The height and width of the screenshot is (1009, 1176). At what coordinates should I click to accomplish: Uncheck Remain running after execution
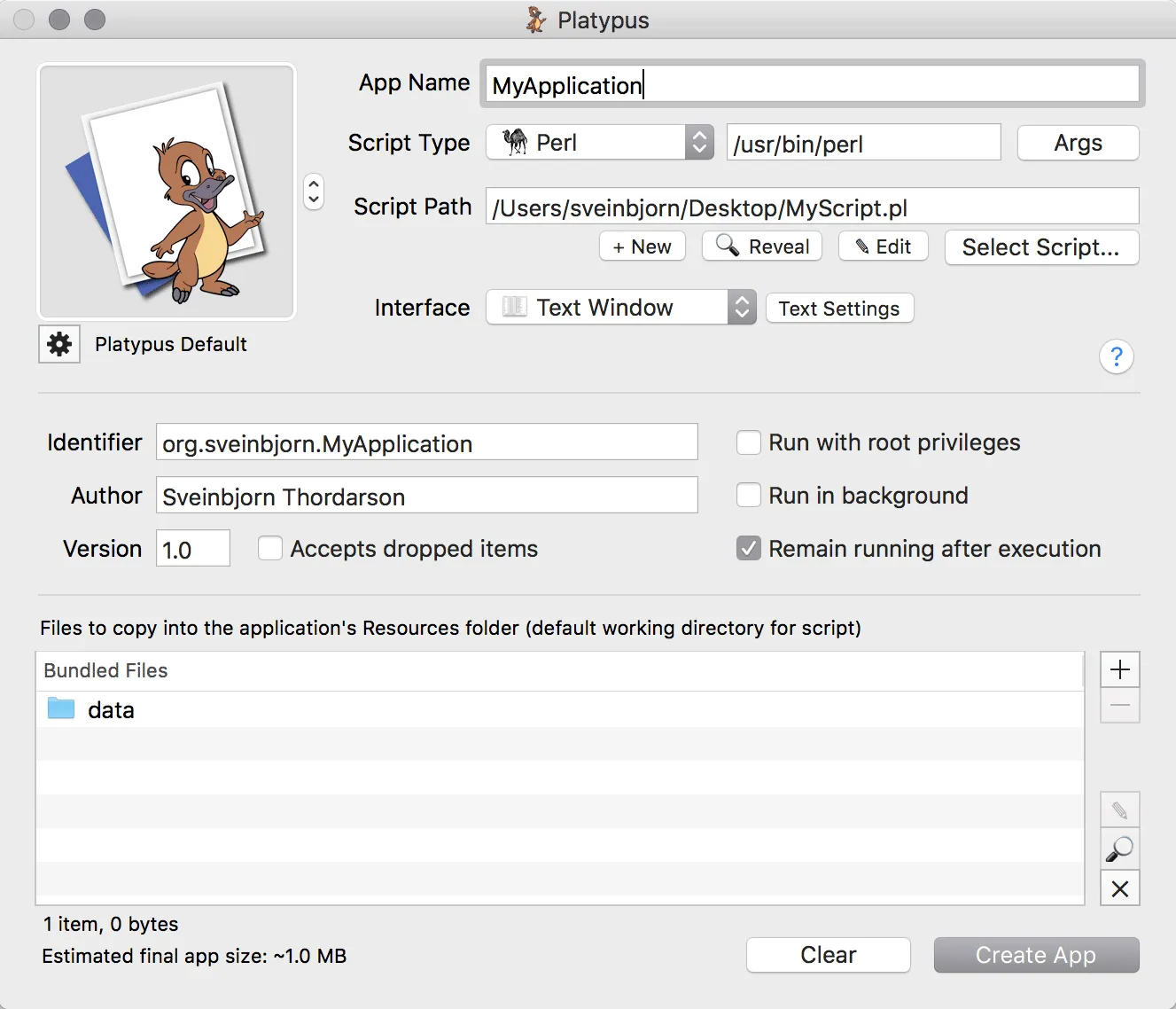click(x=749, y=549)
